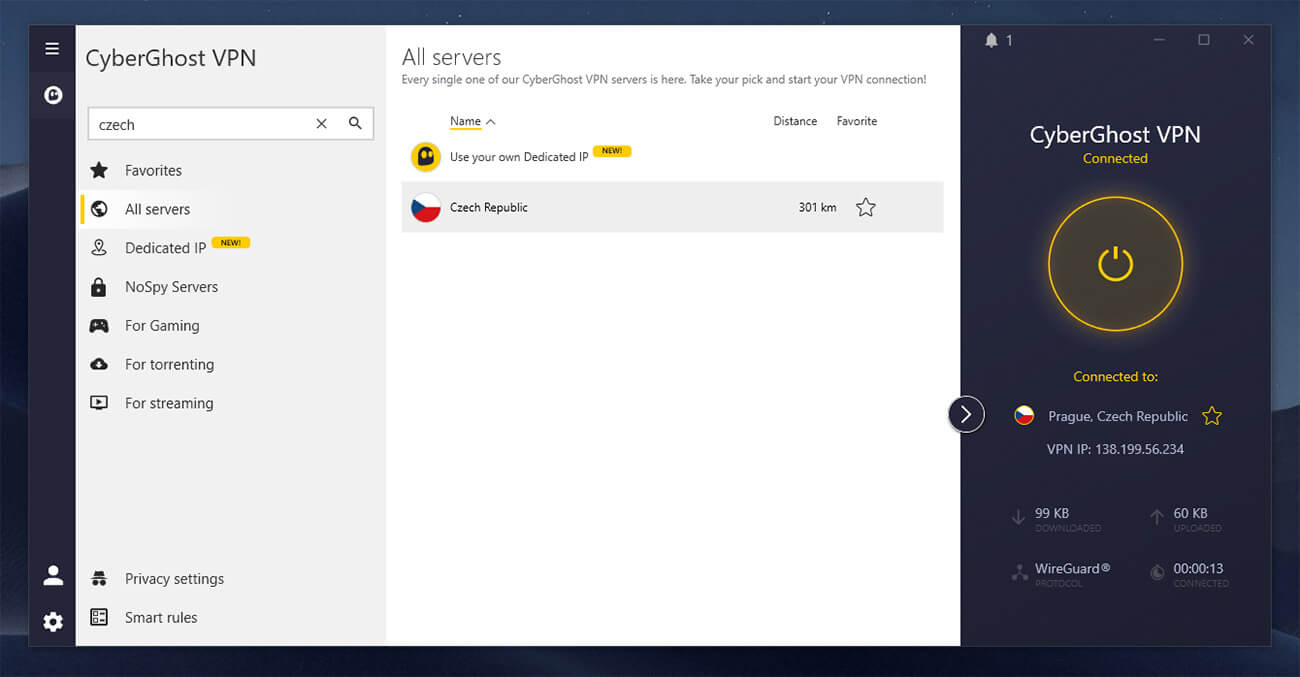The width and height of the screenshot is (1300, 677).
Task: Click the Prague, Czech Republic location label
Action: tap(1118, 416)
